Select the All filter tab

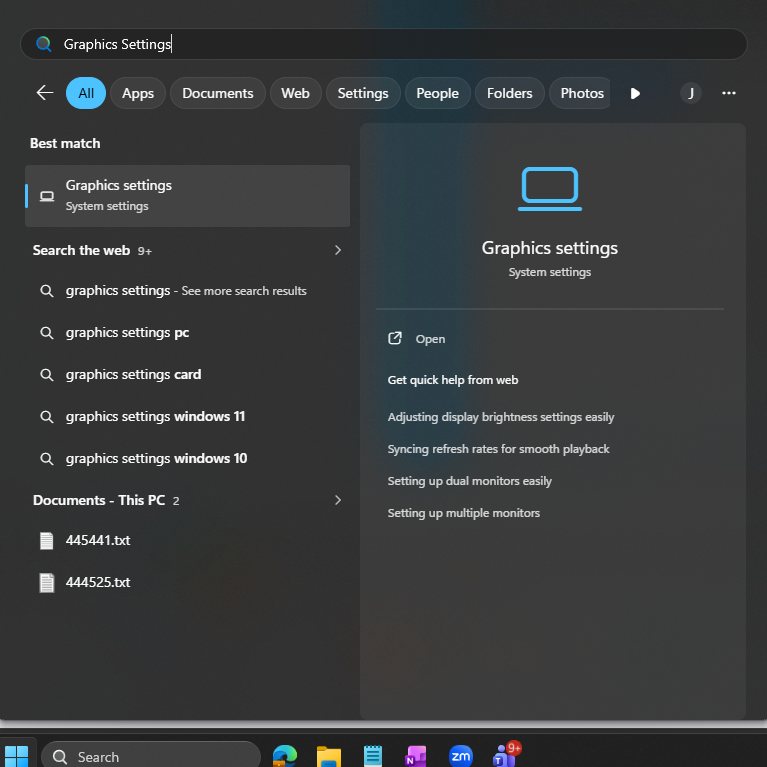point(86,93)
